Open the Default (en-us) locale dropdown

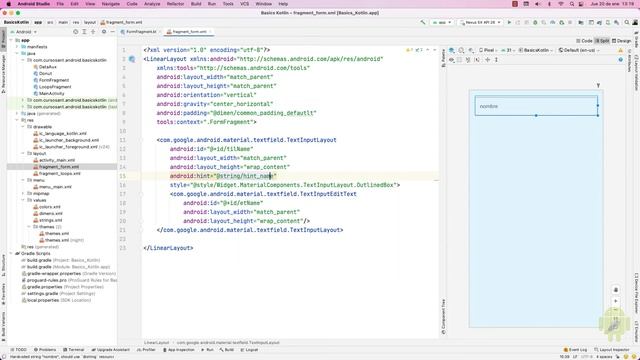[579, 50]
